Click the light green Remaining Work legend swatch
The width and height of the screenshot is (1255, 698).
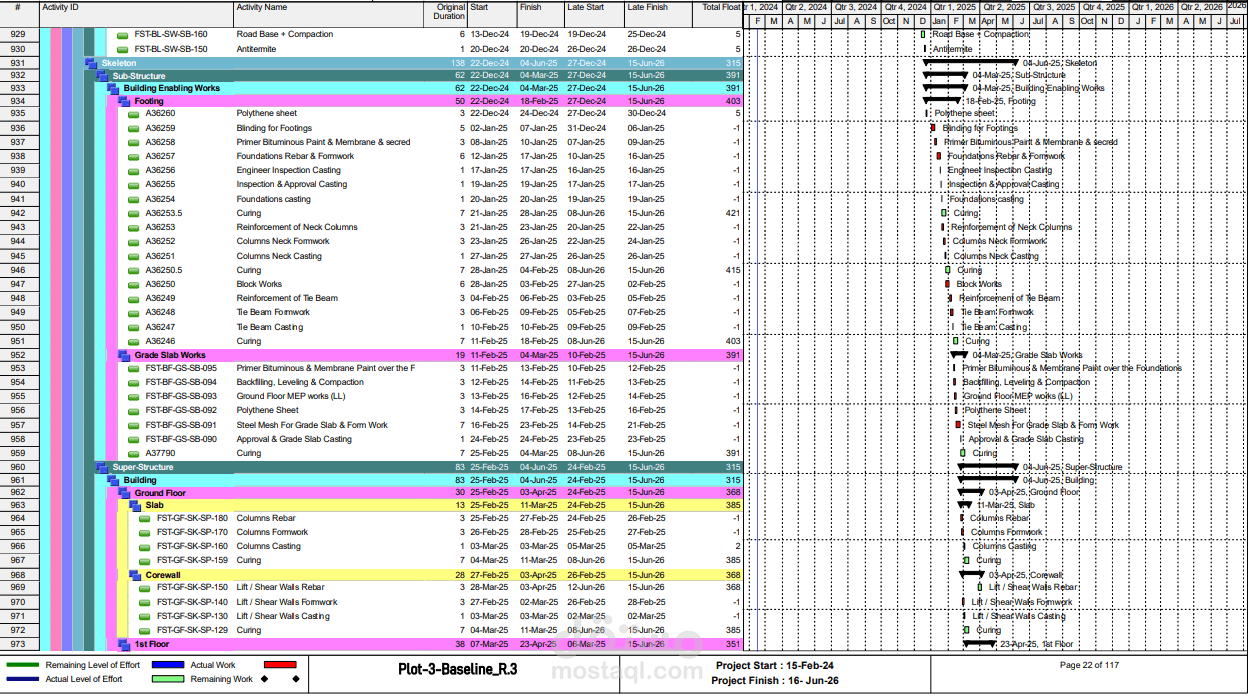point(167,679)
